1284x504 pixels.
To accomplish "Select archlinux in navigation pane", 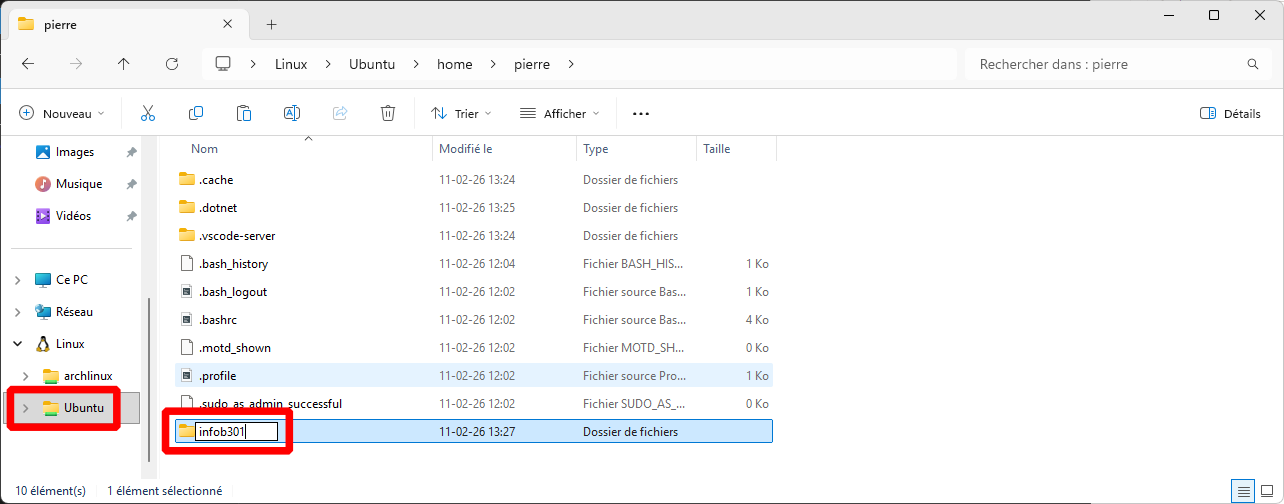I will pos(88,376).
